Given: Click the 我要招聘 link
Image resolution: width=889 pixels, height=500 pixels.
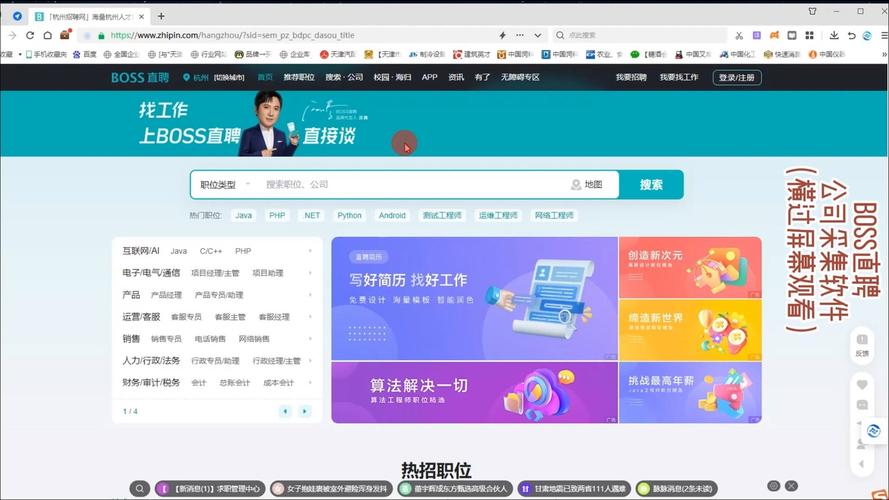Looking at the screenshot, I should coord(631,78).
